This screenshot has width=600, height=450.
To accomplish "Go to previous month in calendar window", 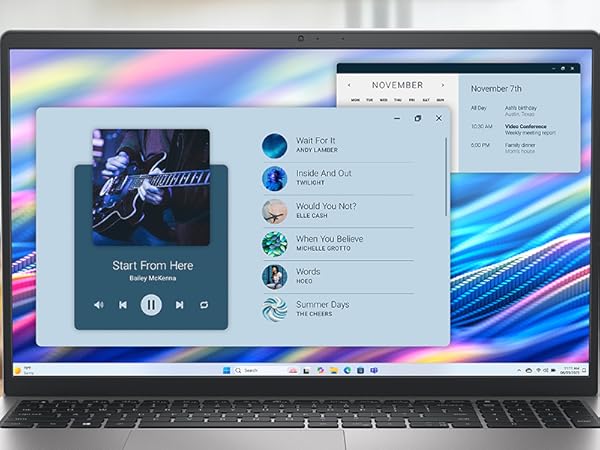I will click(349, 85).
